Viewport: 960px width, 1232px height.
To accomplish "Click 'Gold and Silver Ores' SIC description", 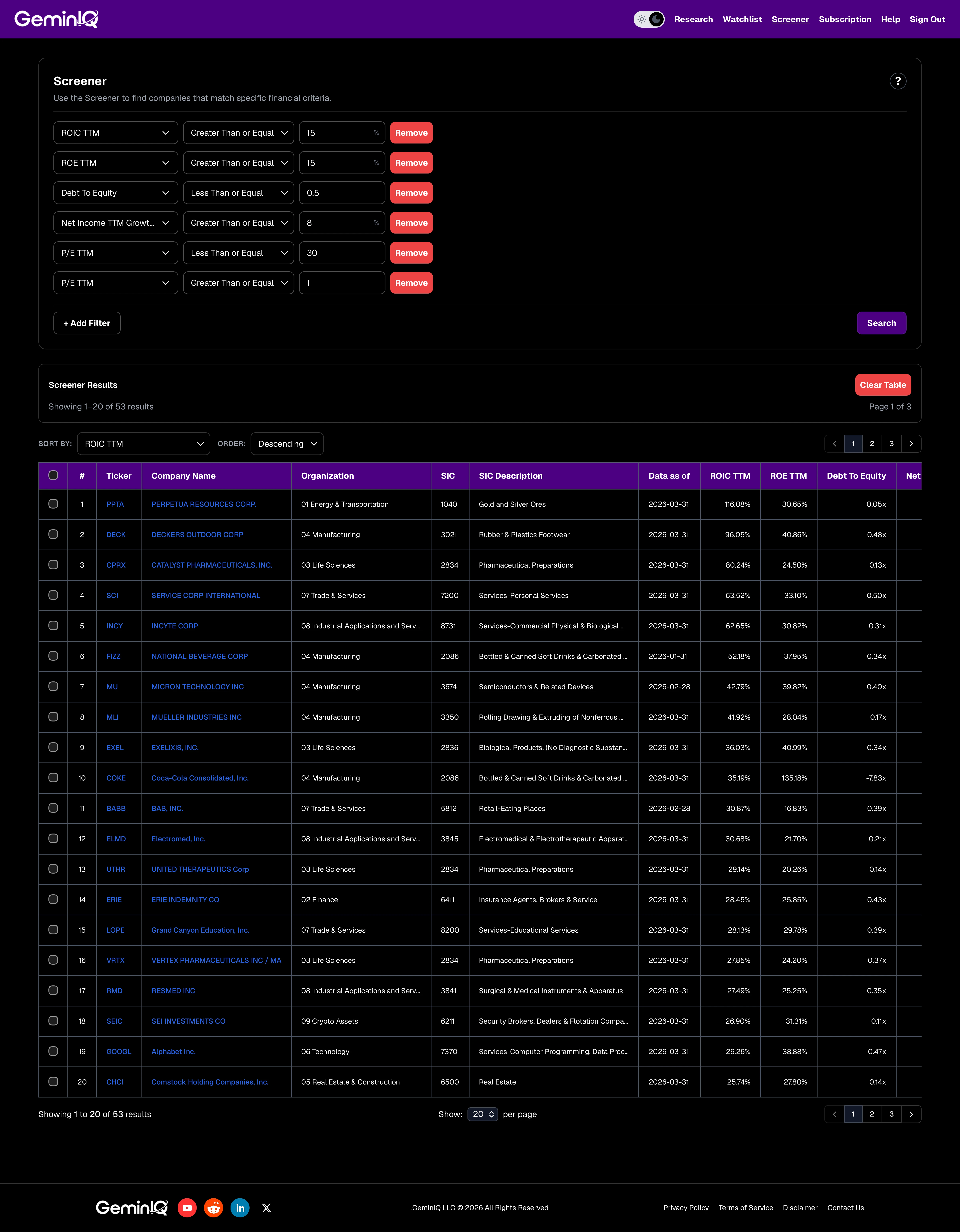I will pos(512,504).
